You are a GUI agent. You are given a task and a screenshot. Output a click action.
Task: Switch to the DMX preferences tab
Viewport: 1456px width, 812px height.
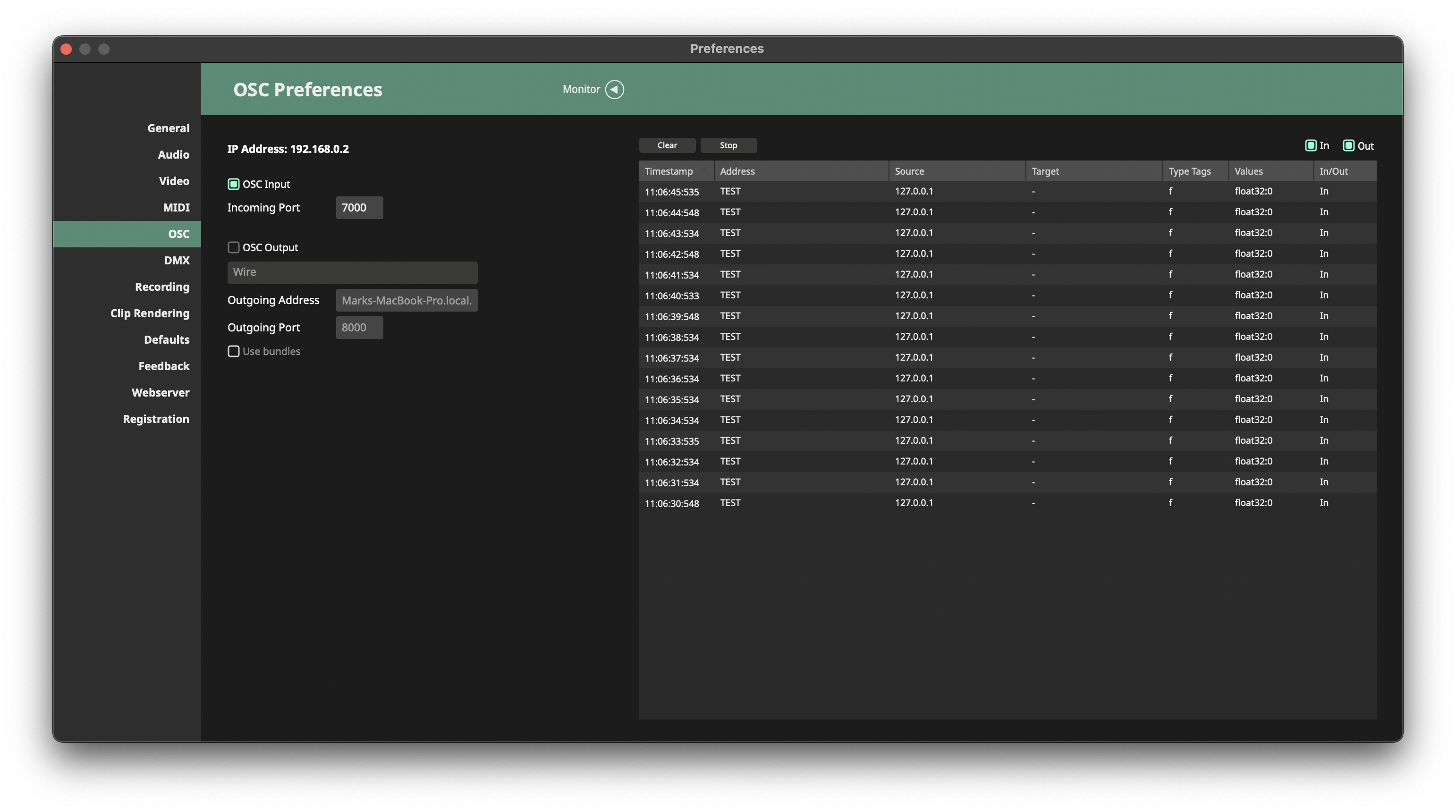click(177, 261)
